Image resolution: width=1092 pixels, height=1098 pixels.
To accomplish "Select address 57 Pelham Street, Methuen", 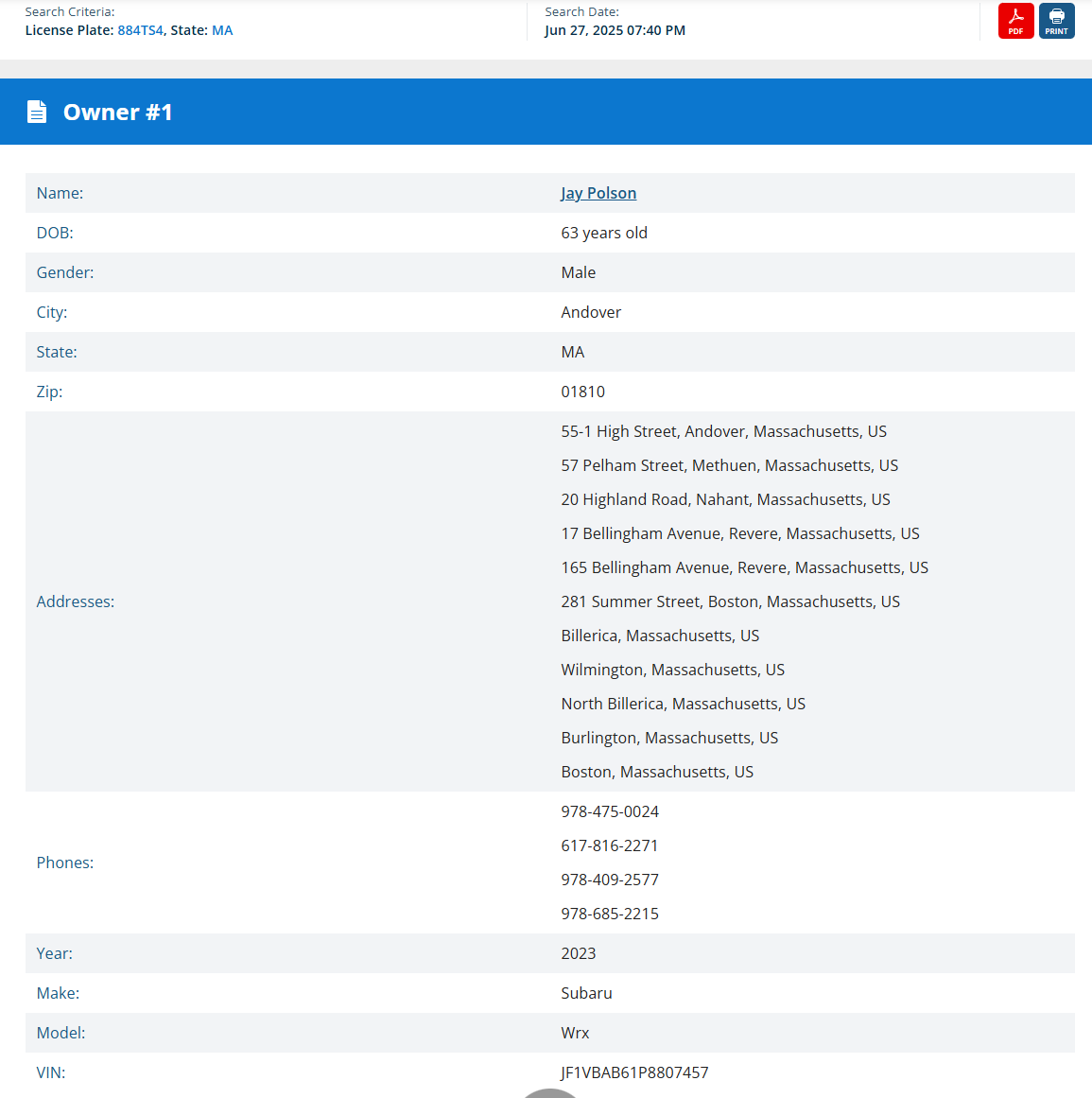I will (729, 465).
